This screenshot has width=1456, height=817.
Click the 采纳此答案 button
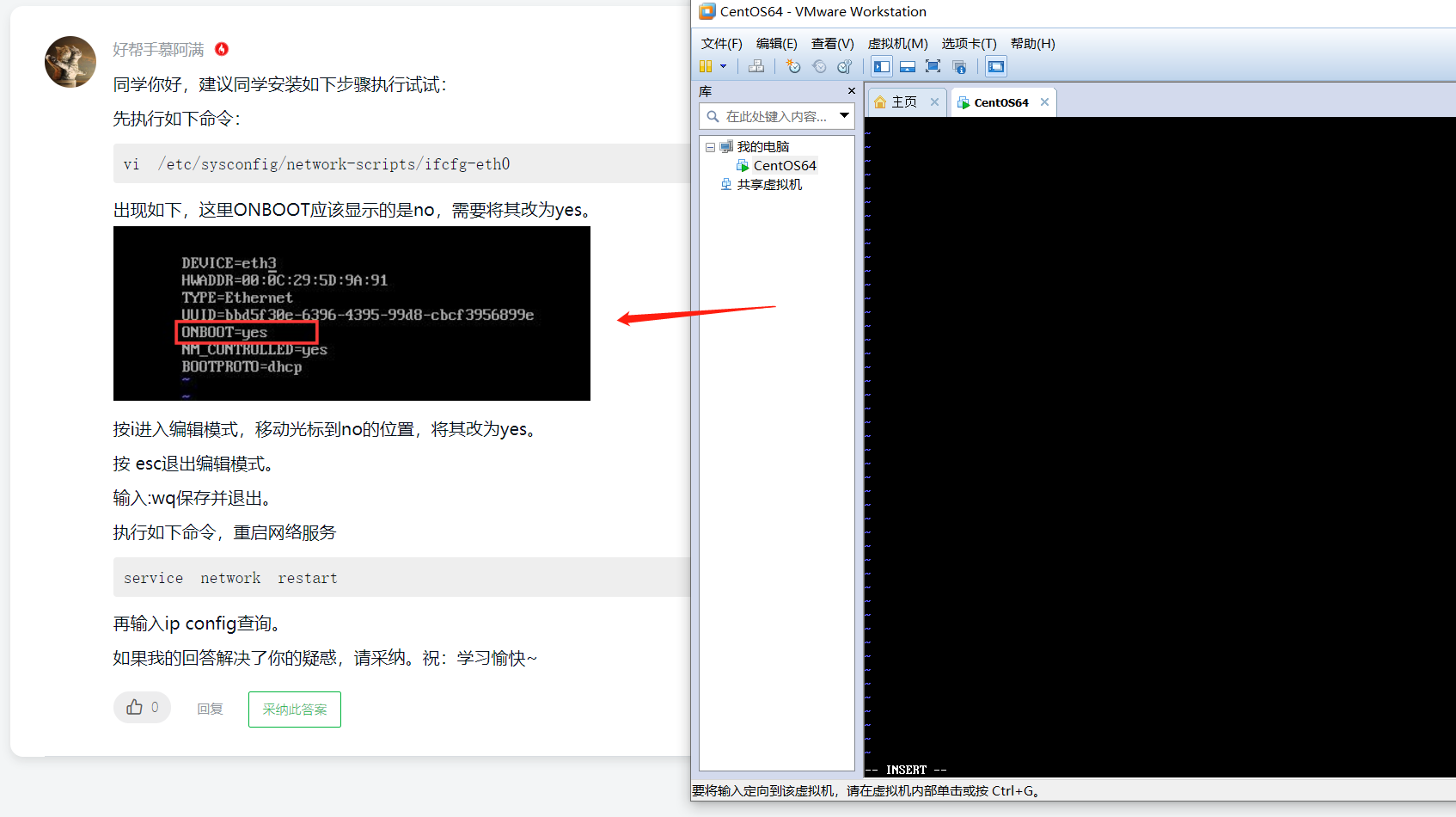coord(295,709)
